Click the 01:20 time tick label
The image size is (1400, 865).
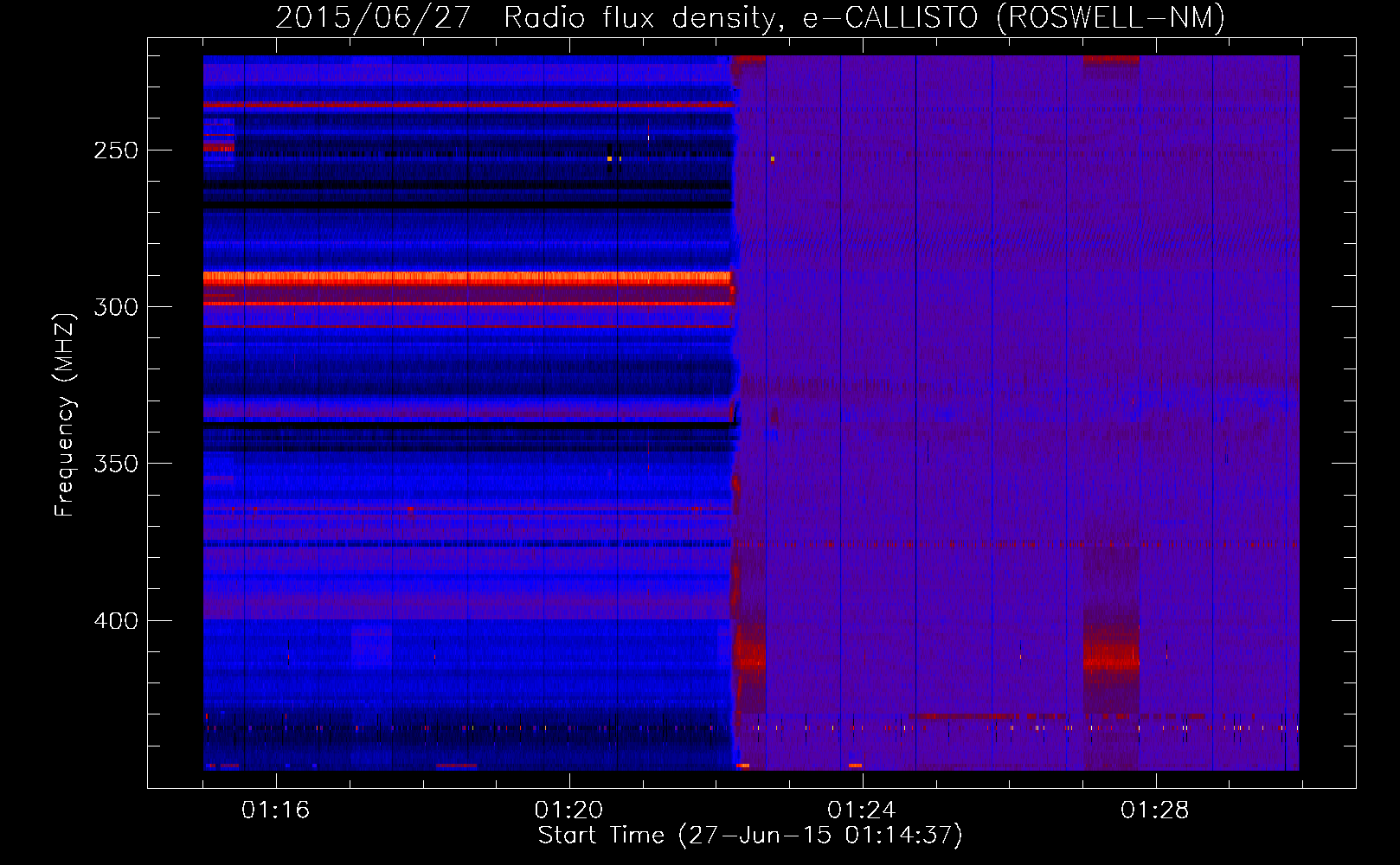568,810
